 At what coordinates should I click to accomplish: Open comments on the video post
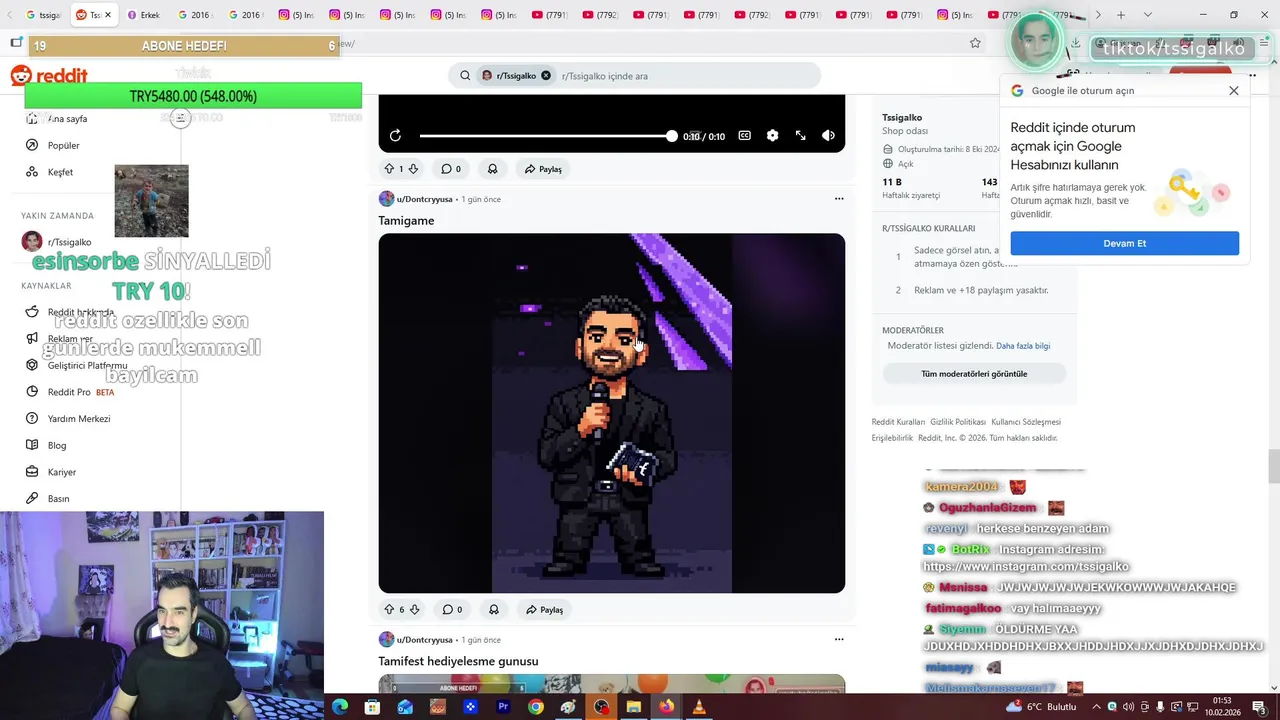(x=451, y=169)
